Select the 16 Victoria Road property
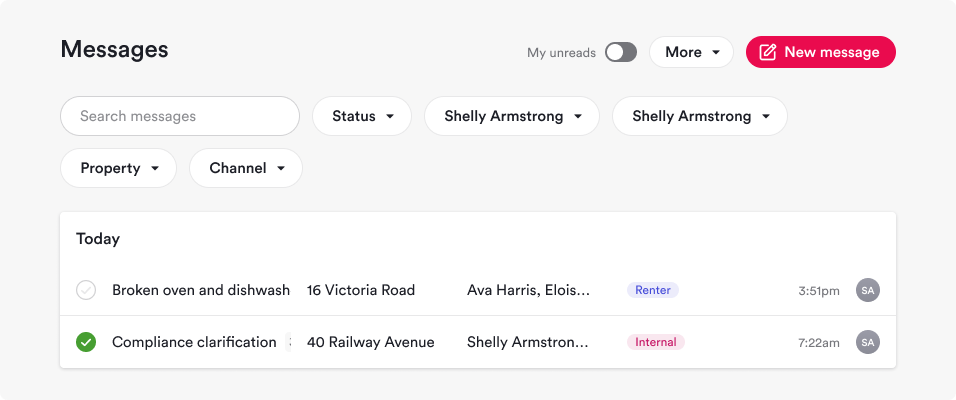This screenshot has height=400, width=956. coord(360,290)
